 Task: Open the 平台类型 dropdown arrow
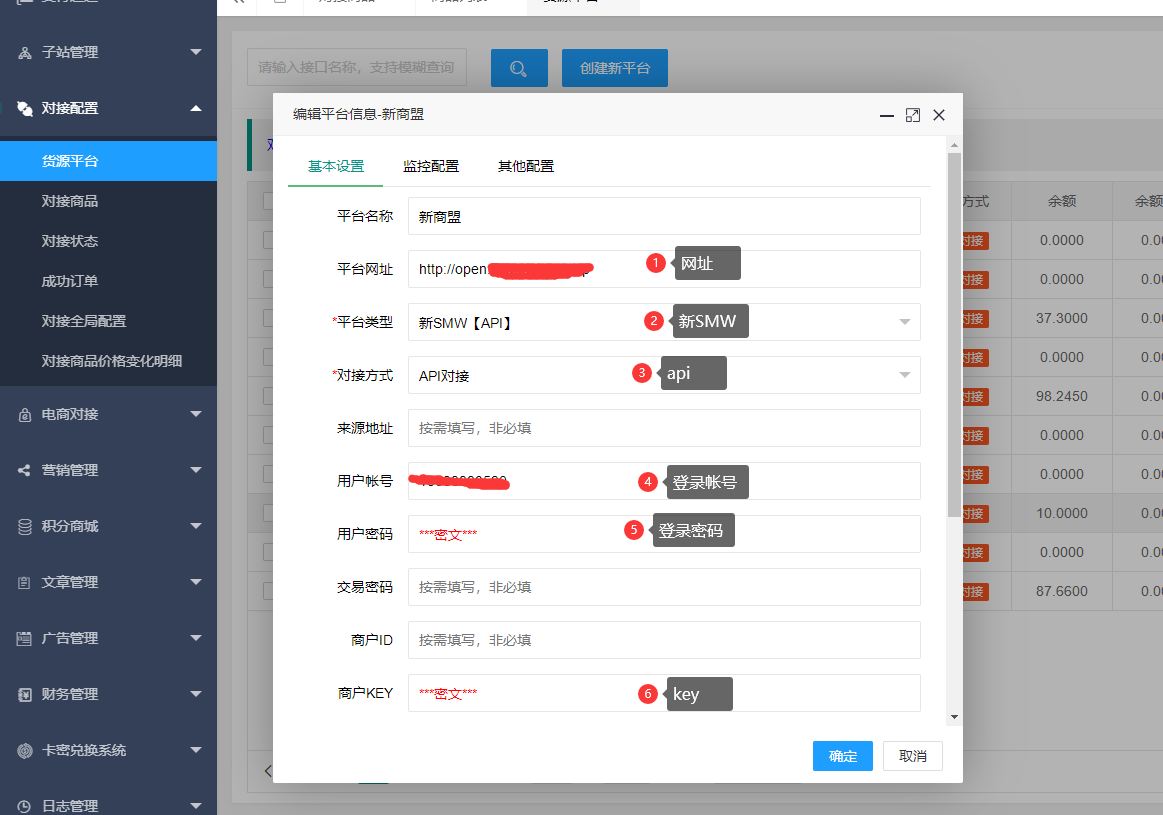click(x=905, y=322)
